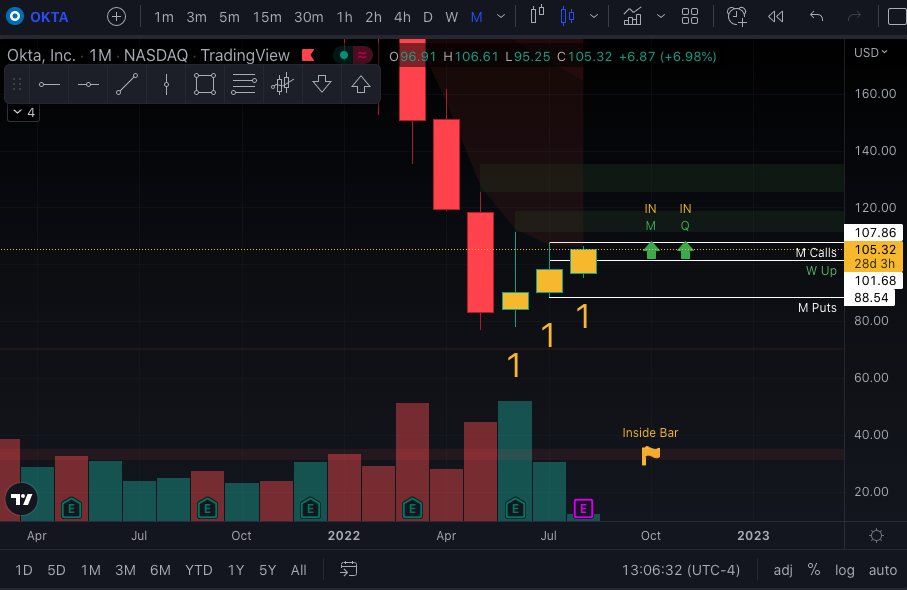The height and width of the screenshot is (590, 907).
Task: Set chart interval to 4h
Action: (403, 17)
